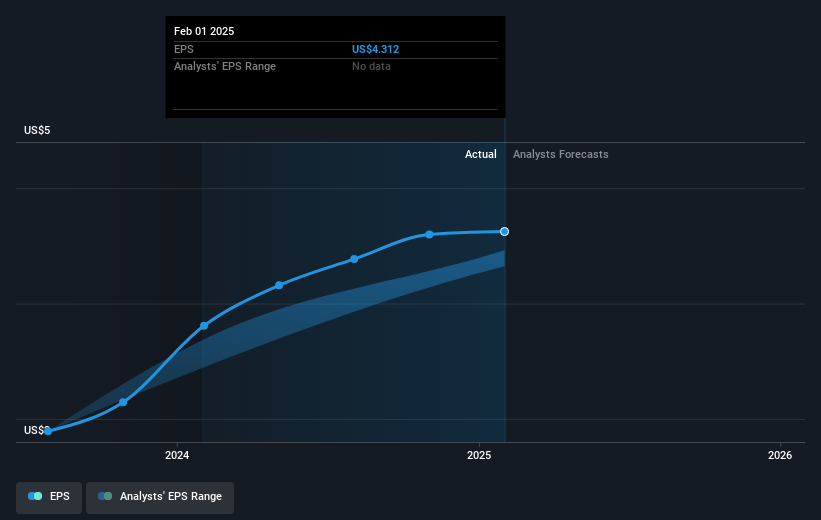Click the No data value in tooltip
This screenshot has width=821, height=520.
pos(371,66)
